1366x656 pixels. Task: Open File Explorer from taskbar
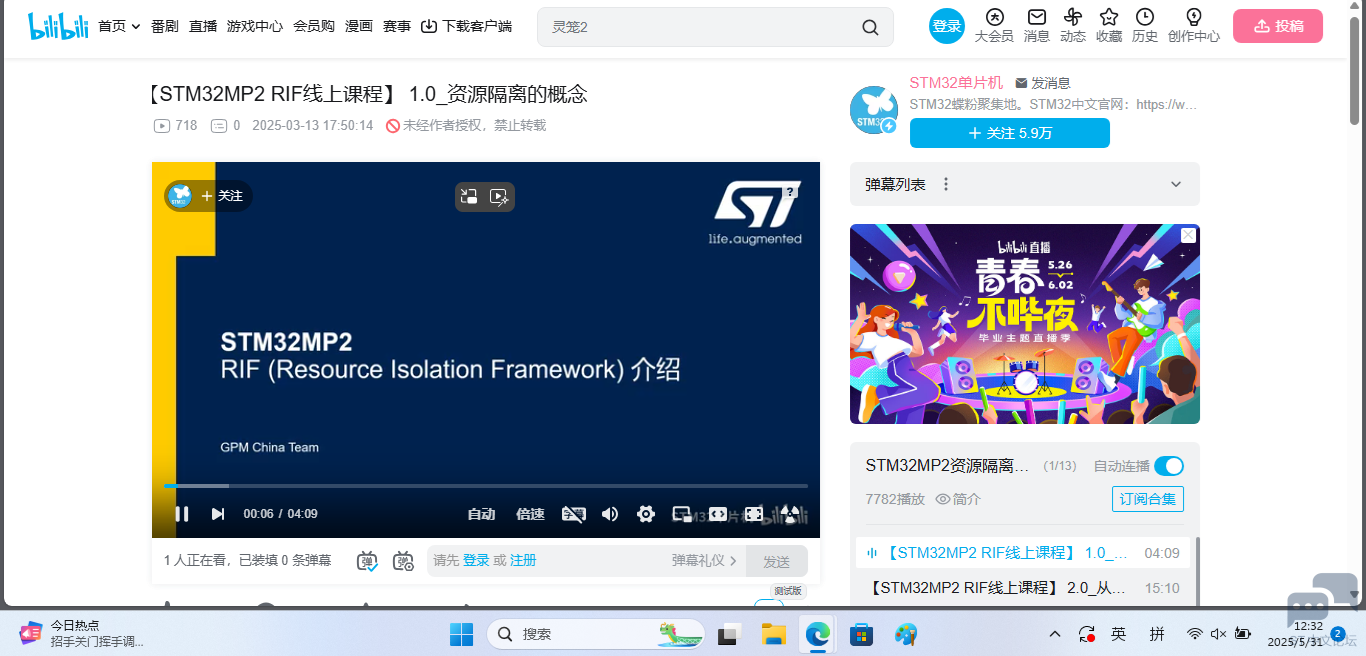(773, 634)
